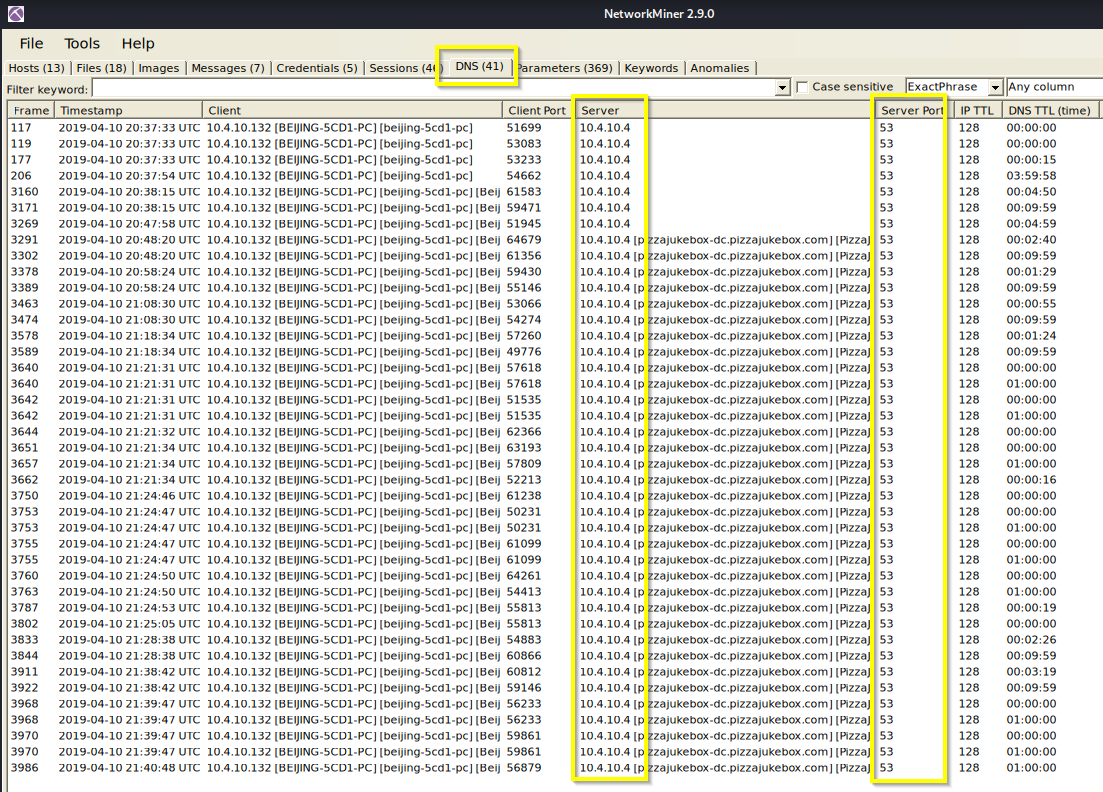Switch to the Images tab
The height and width of the screenshot is (792, 1103).
click(159, 68)
